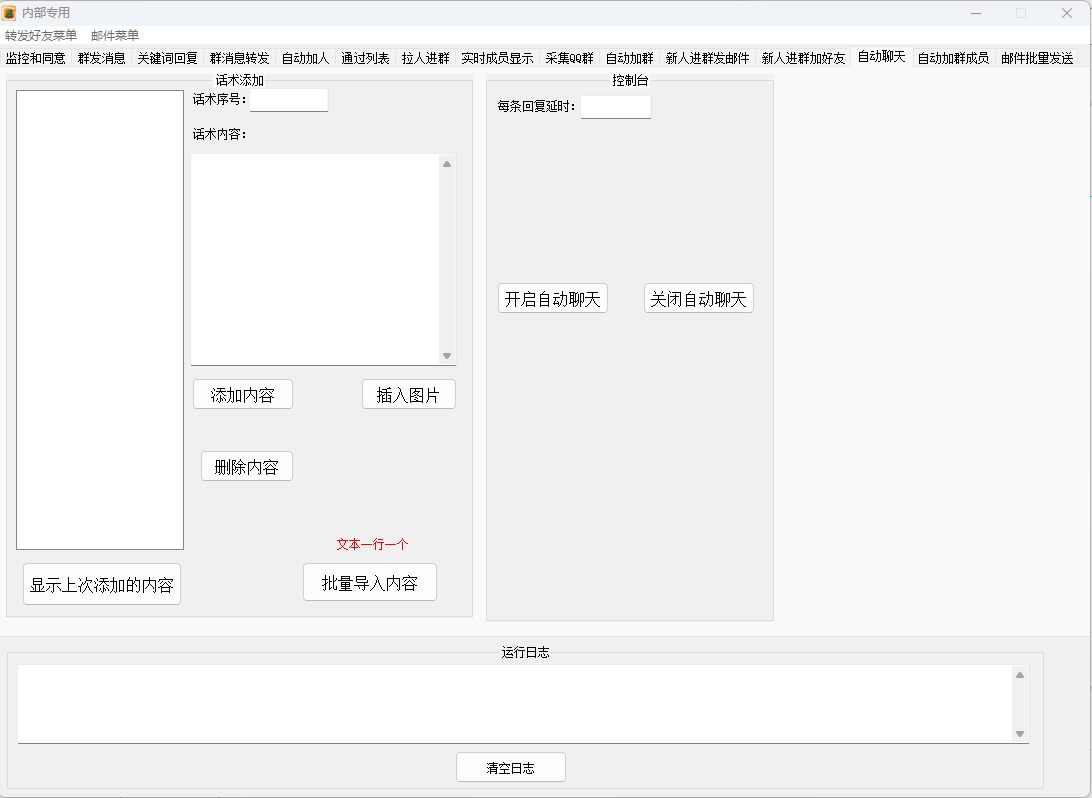Click 批量导入内容 button
The image size is (1092, 798).
click(x=369, y=583)
